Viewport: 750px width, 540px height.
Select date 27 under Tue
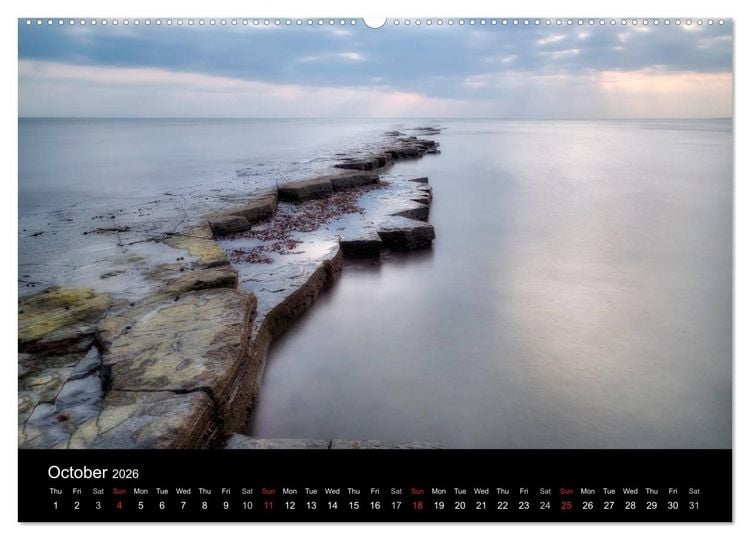[x=609, y=506]
